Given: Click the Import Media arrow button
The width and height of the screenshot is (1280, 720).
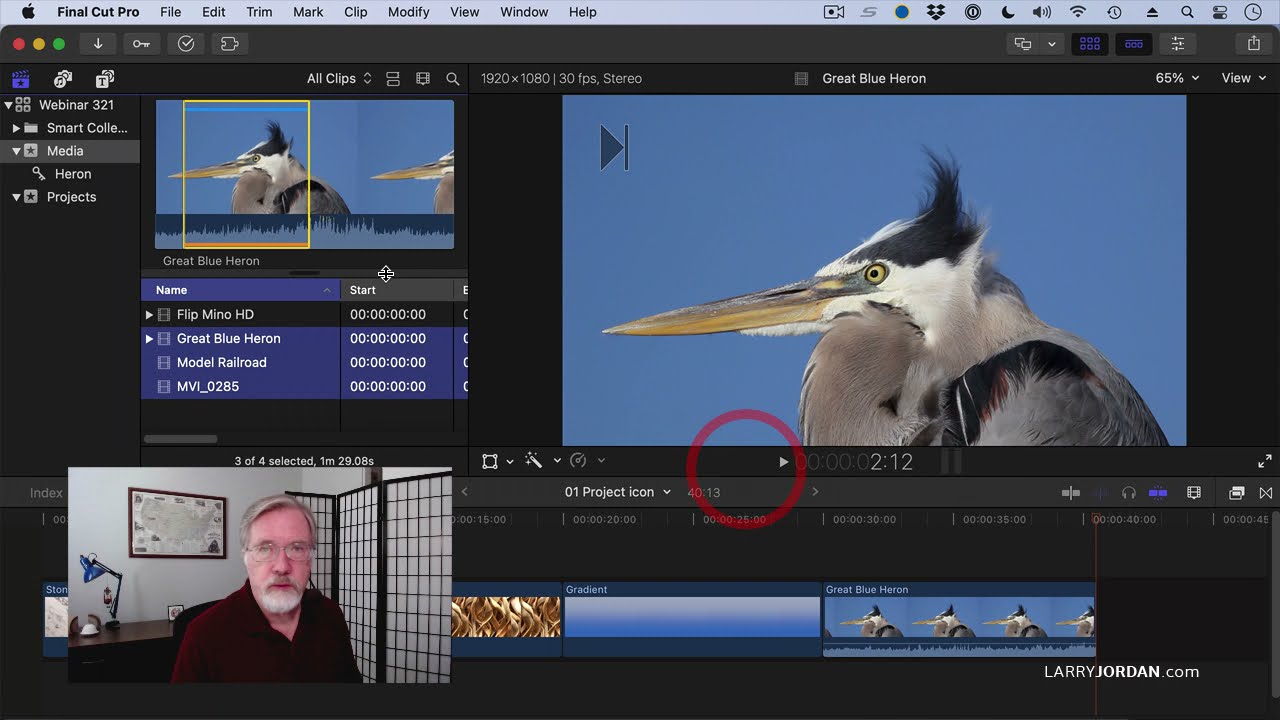Looking at the screenshot, I should [x=98, y=44].
